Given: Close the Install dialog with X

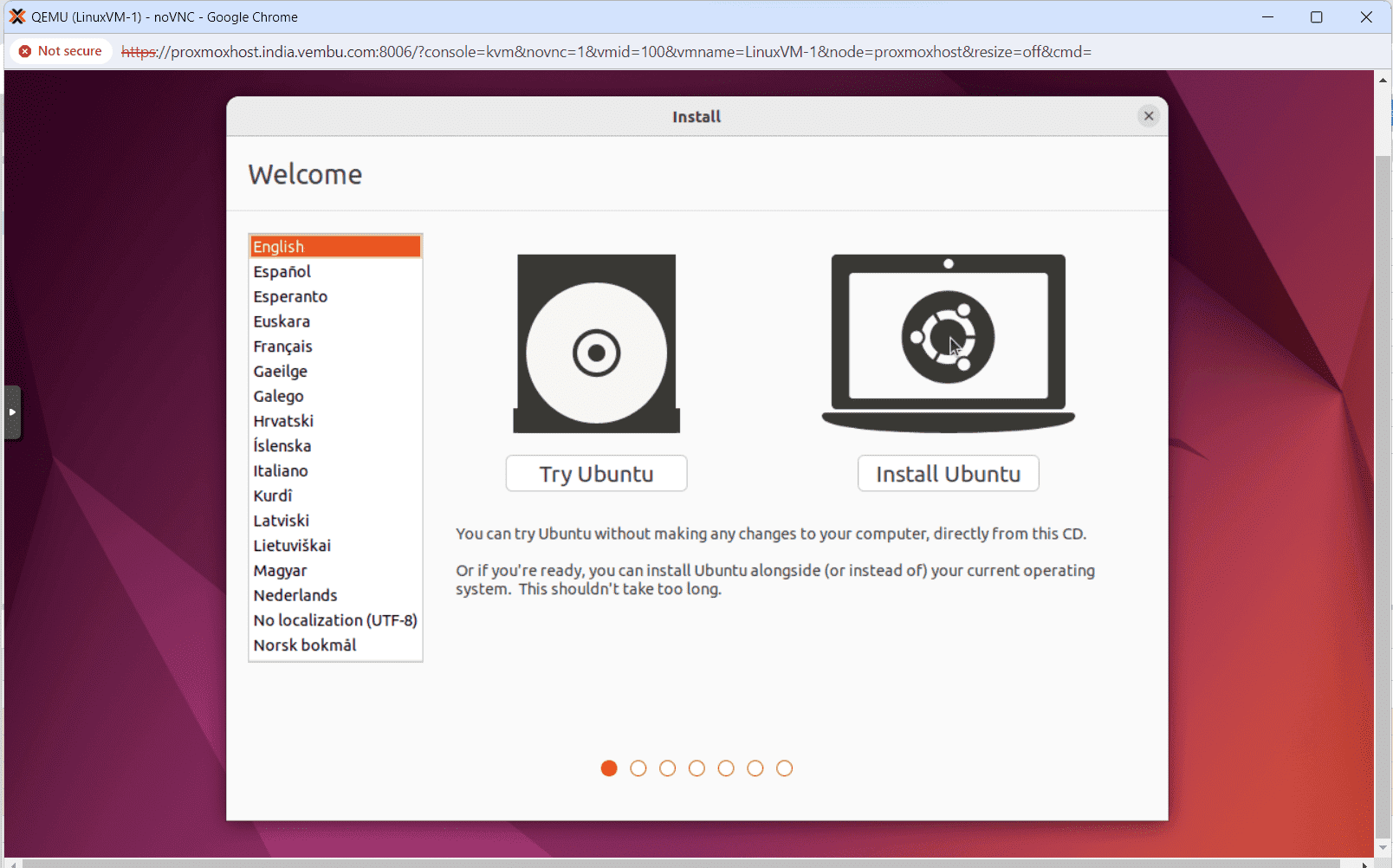Looking at the screenshot, I should pyautogui.click(x=1149, y=116).
